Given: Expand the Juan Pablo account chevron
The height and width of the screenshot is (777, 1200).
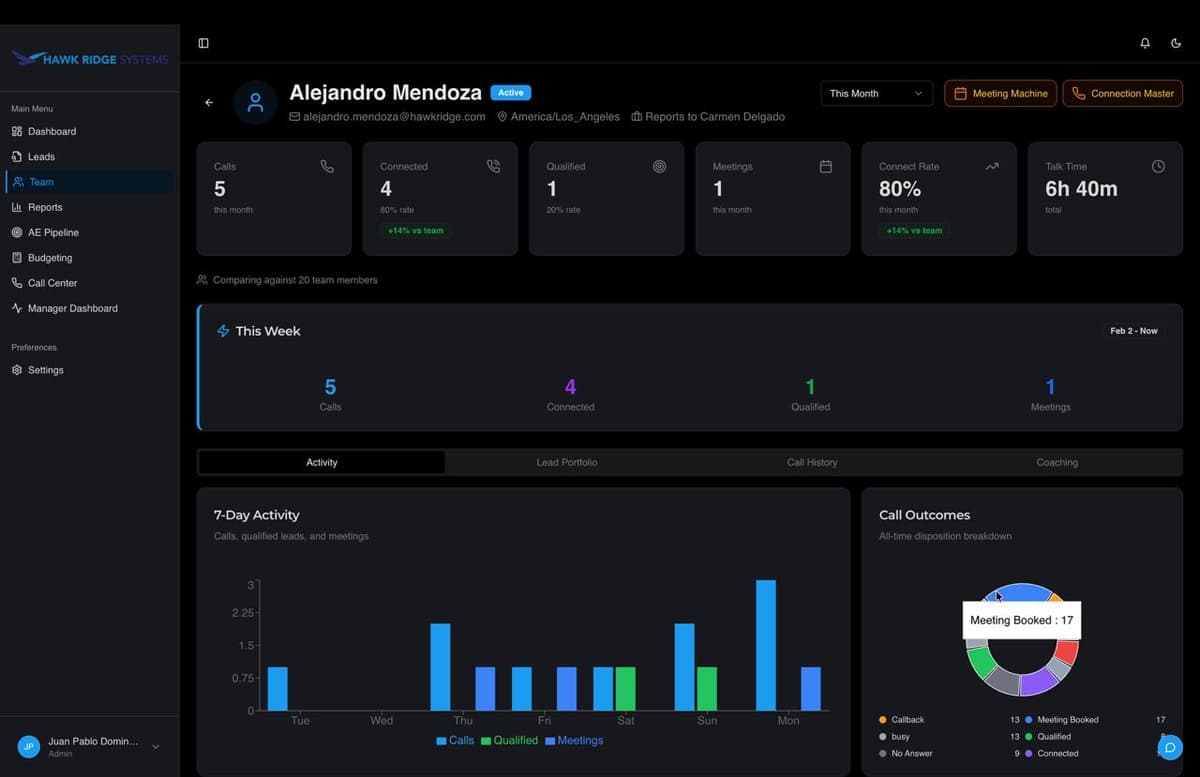Looking at the screenshot, I should [x=155, y=746].
